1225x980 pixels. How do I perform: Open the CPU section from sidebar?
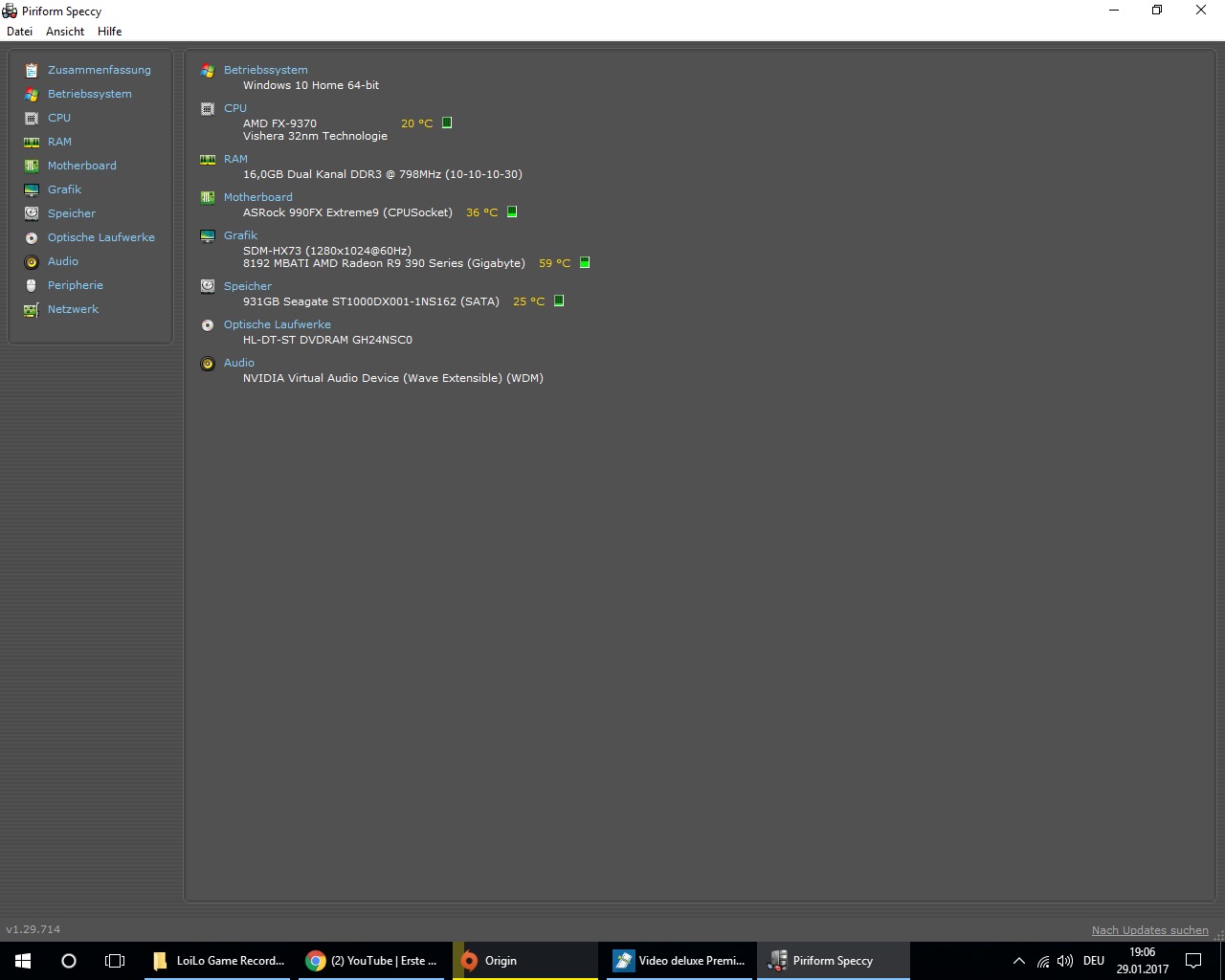tap(59, 118)
